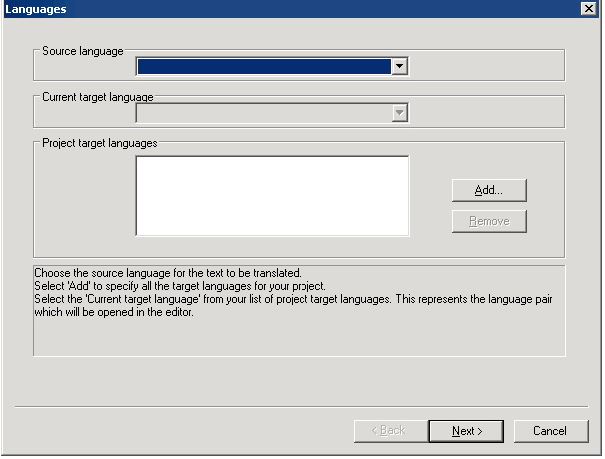Click the 'Current target language' group label
605x459 pixels.
[x=98, y=97]
